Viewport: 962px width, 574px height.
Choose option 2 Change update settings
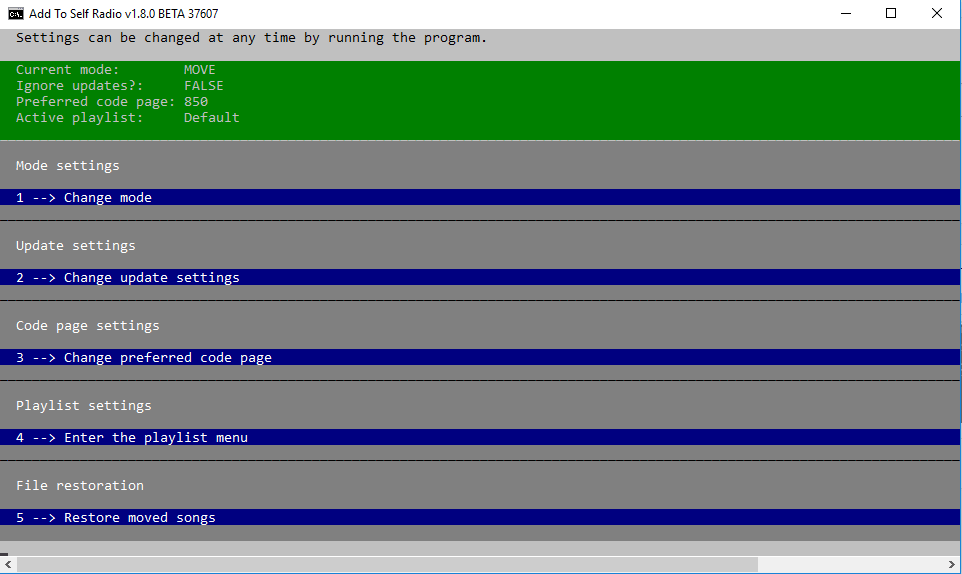(128, 278)
